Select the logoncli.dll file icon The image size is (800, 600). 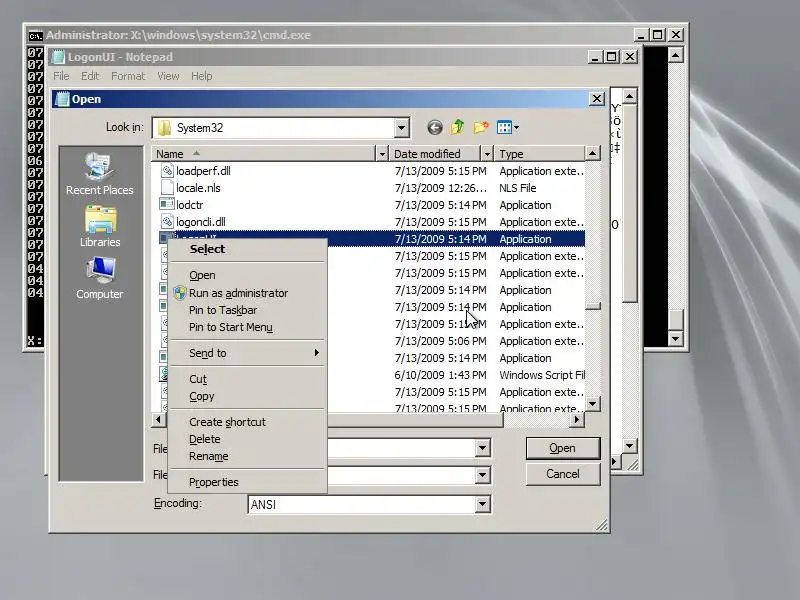click(x=167, y=222)
